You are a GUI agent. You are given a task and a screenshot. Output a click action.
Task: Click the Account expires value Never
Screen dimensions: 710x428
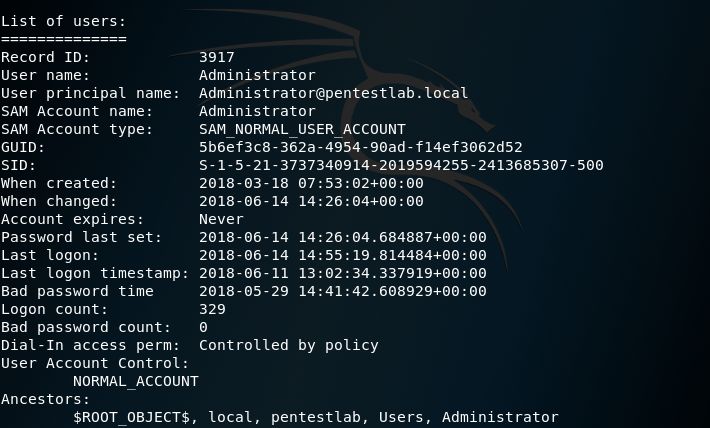pyautogui.click(x=221, y=219)
